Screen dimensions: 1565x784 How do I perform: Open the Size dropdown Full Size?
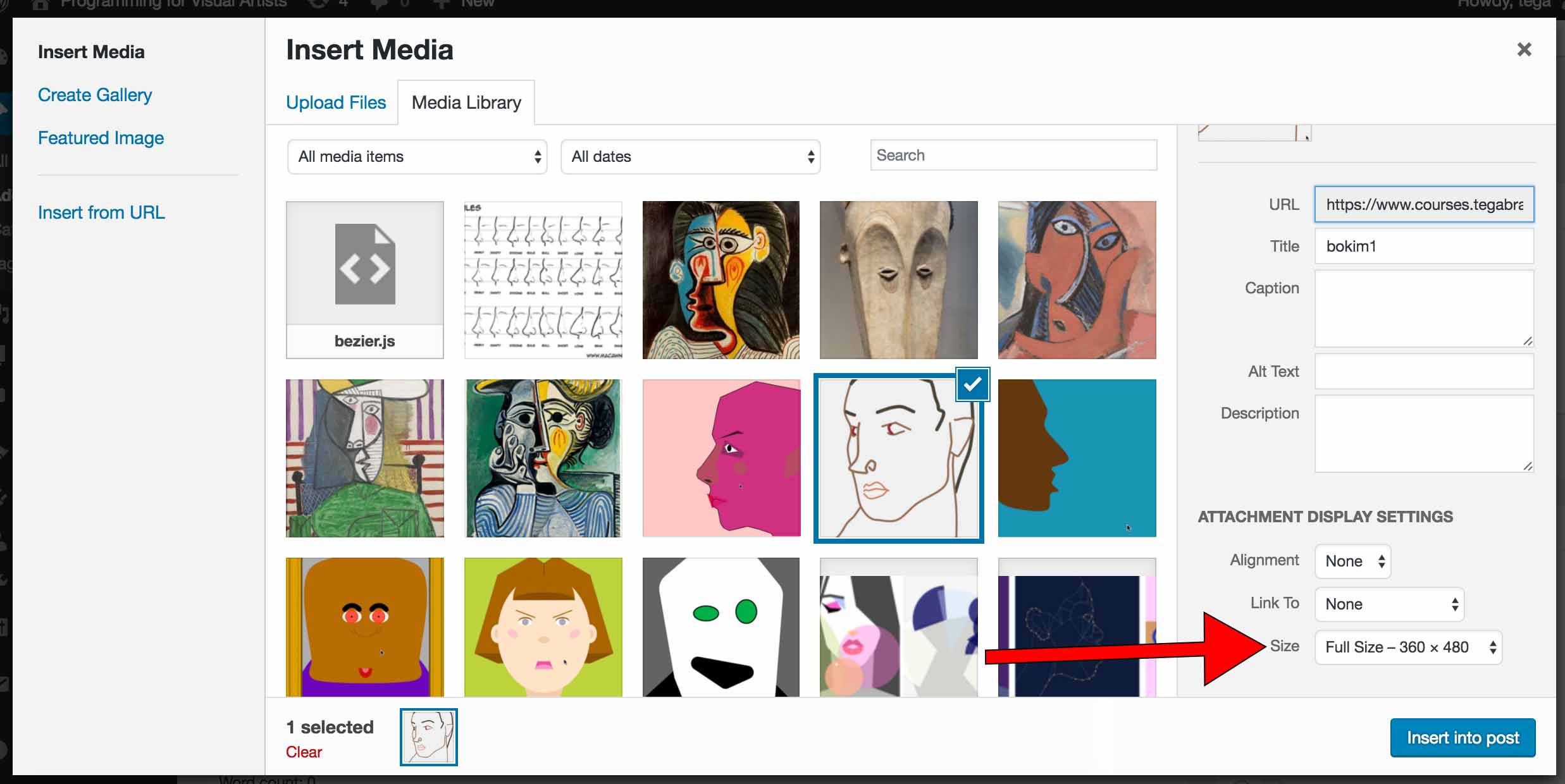coord(1408,647)
